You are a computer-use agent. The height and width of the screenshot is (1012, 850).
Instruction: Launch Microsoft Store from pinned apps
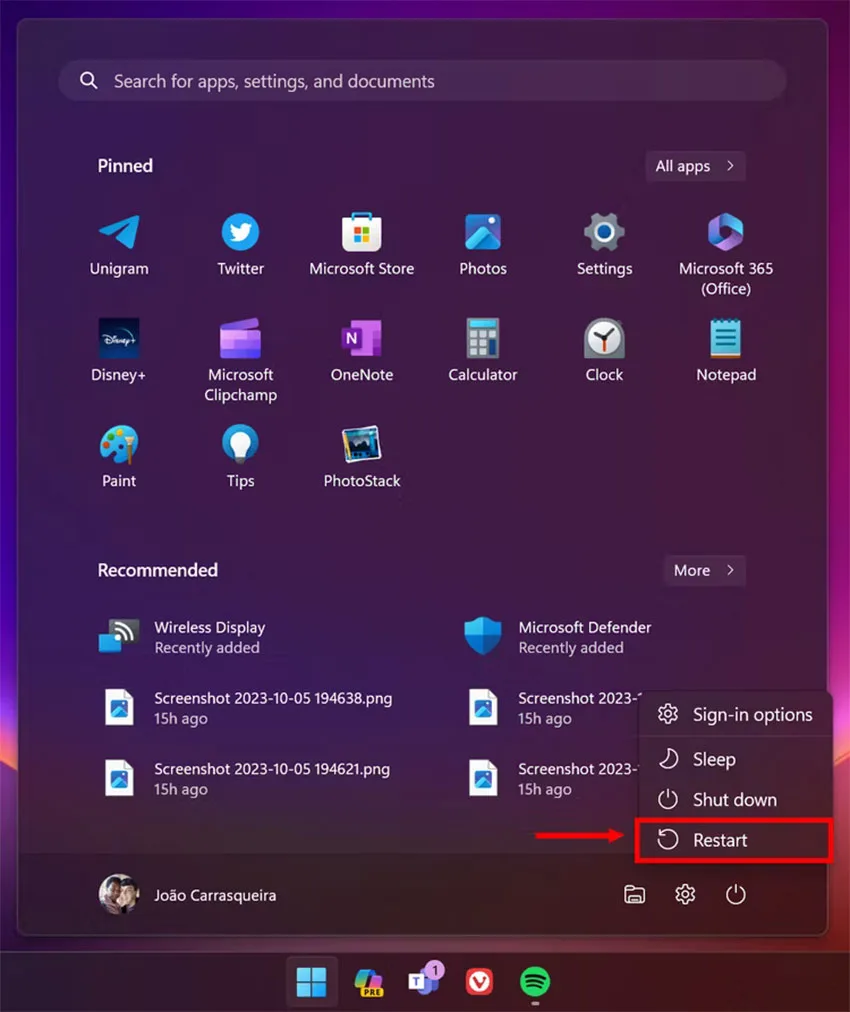(x=361, y=245)
